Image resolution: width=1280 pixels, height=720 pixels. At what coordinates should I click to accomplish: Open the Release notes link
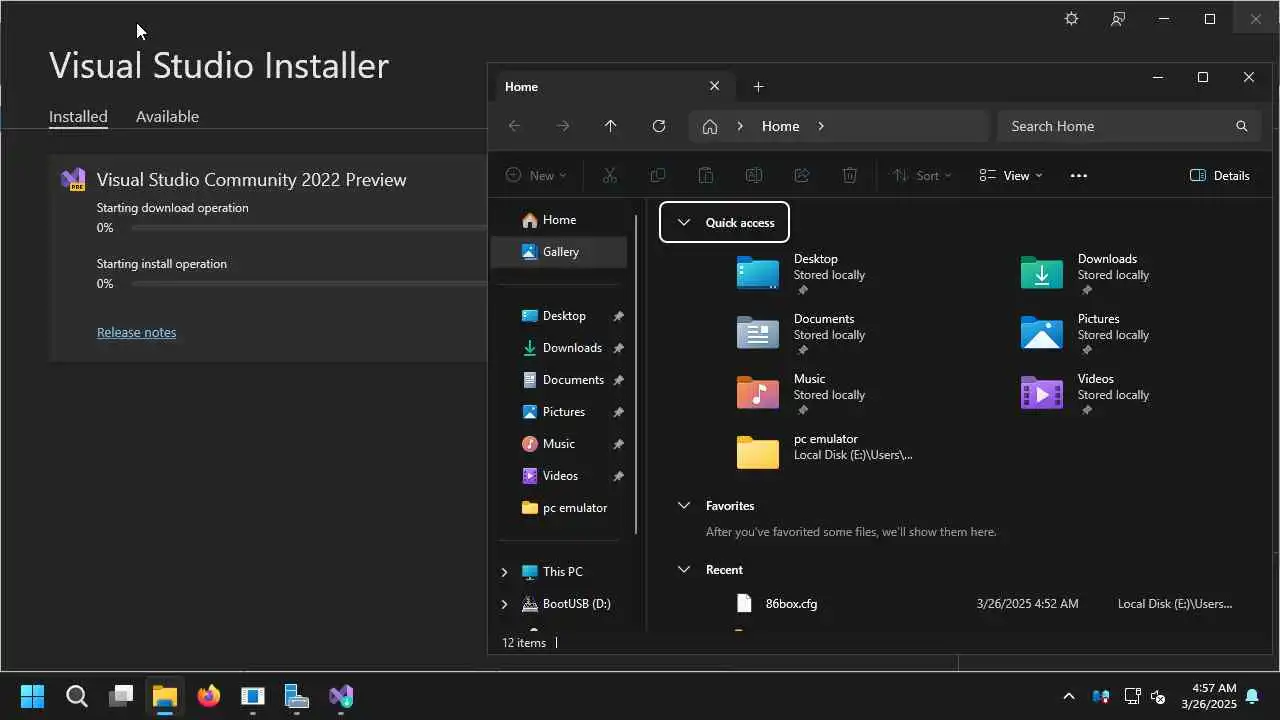click(x=136, y=332)
